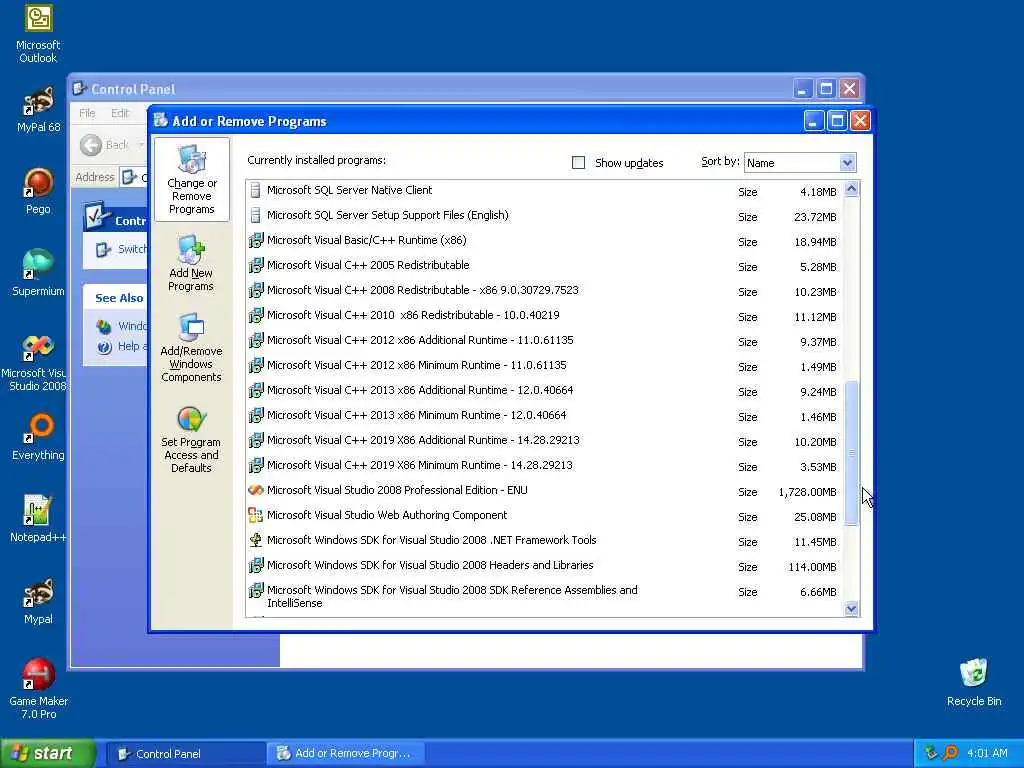The image size is (1024, 768).
Task: Click icon of Windows SDK .NET Framework Tools
Action: pos(255,540)
